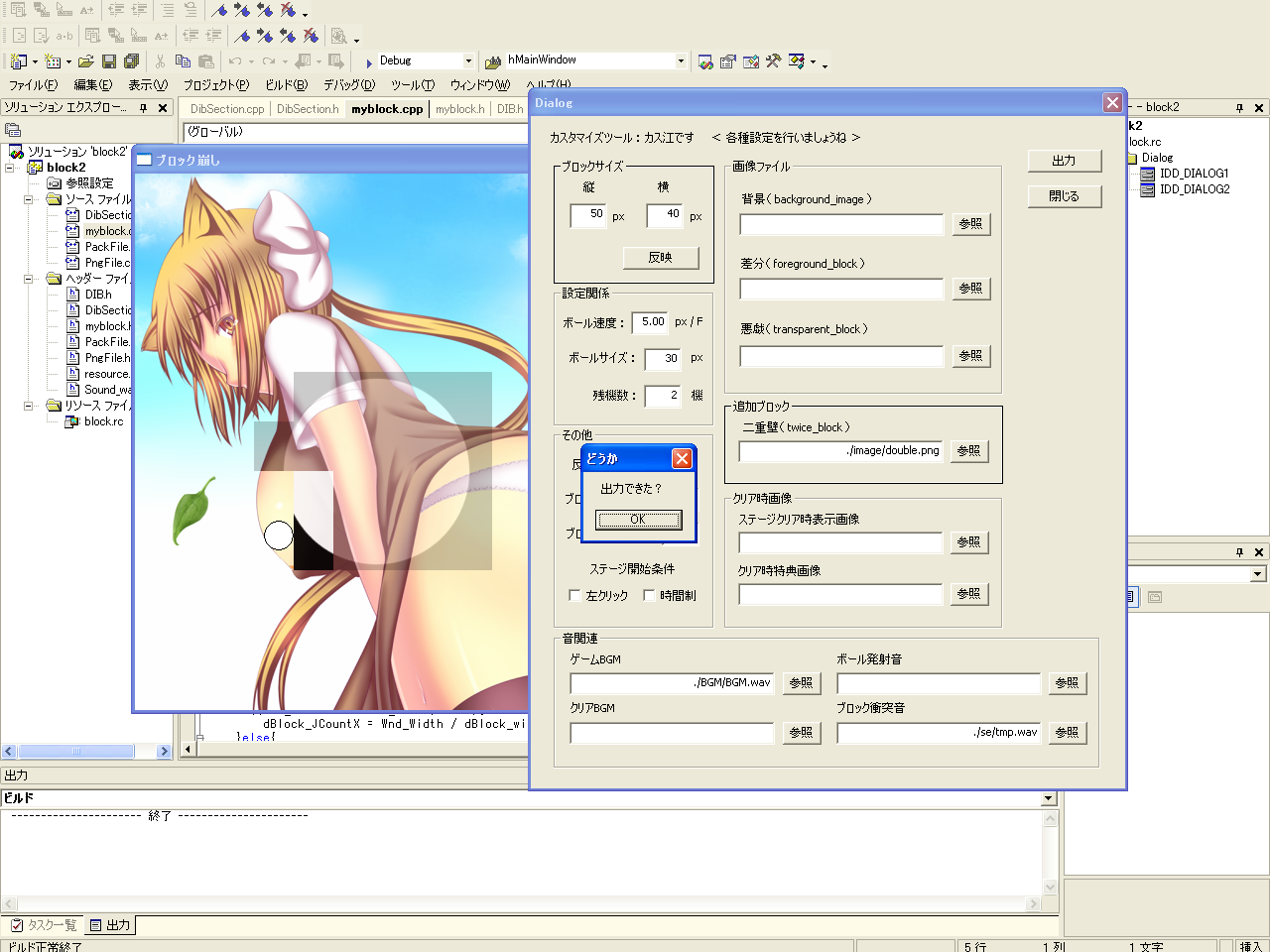Click the 反映 button under block size
The height and width of the screenshot is (952, 1270).
661,258
